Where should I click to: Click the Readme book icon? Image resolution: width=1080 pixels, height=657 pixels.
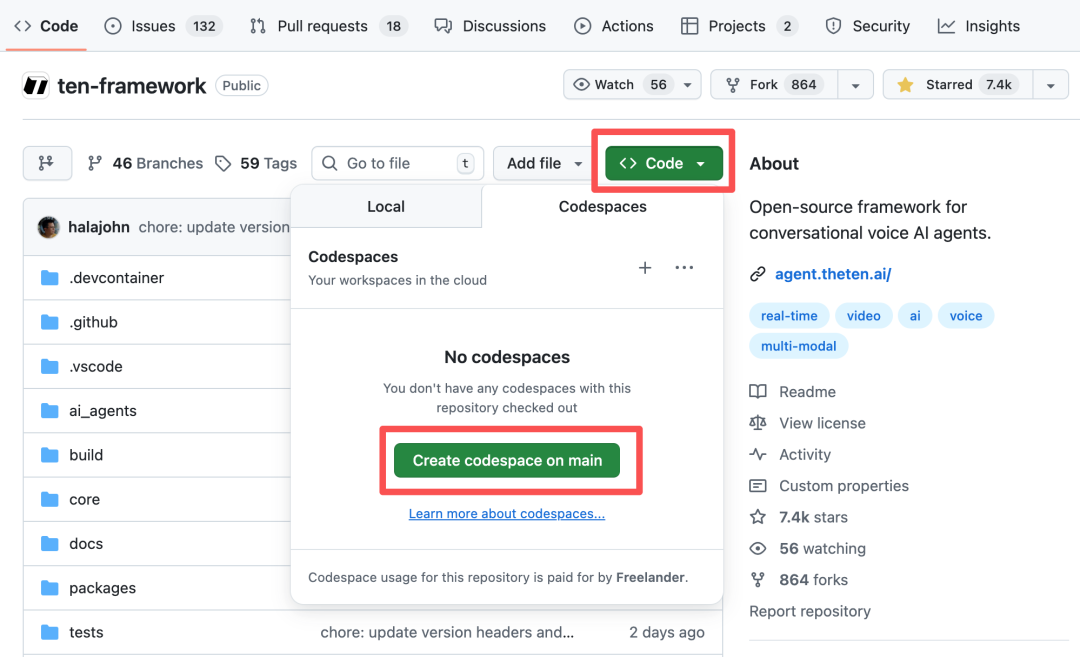pyautogui.click(x=758, y=392)
